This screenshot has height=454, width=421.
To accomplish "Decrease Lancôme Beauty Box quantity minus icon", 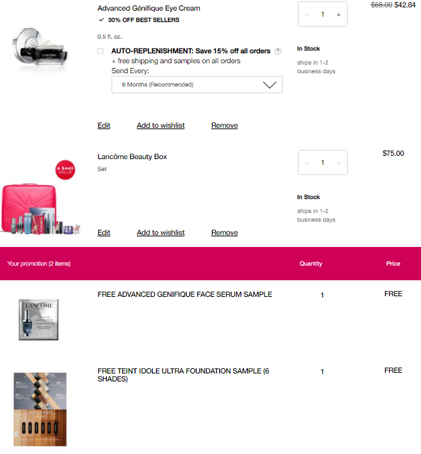I will tap(307, 163).
